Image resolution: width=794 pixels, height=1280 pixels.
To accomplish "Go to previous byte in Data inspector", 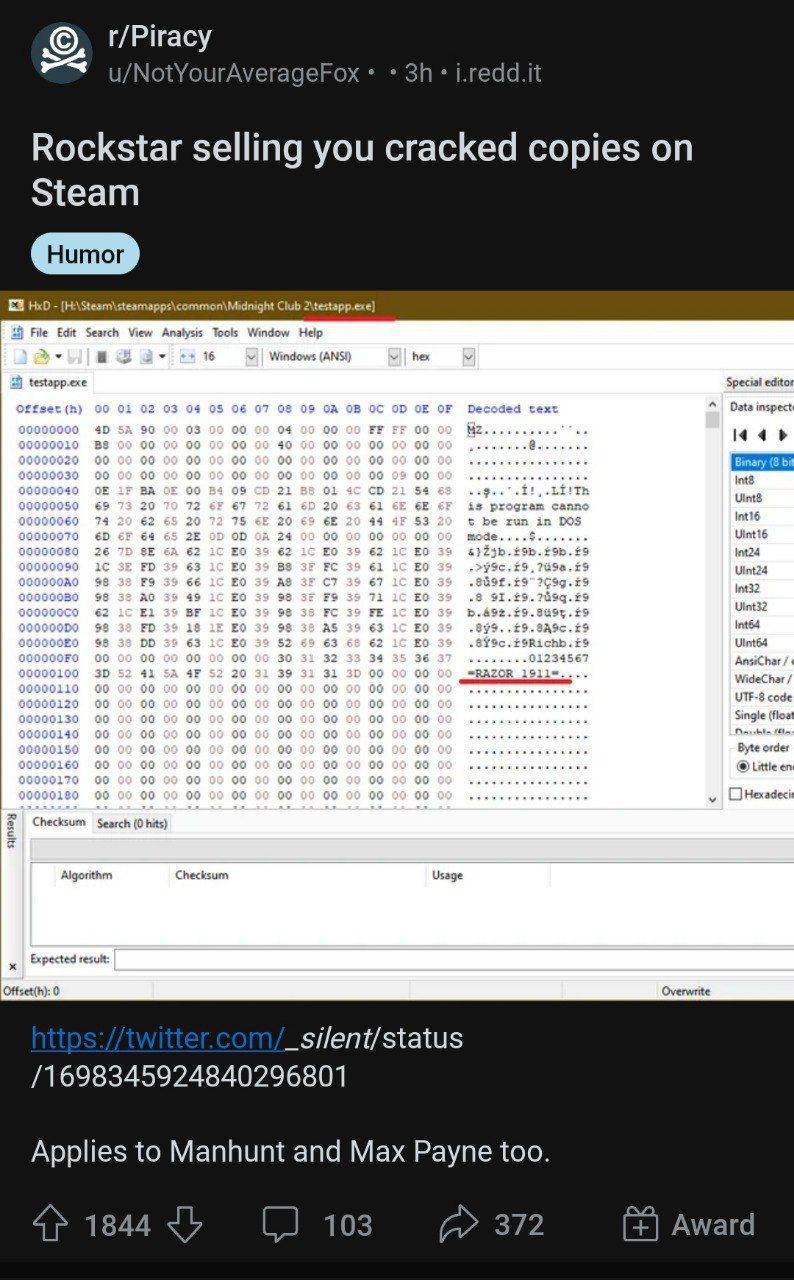I will tap(762, 435).
